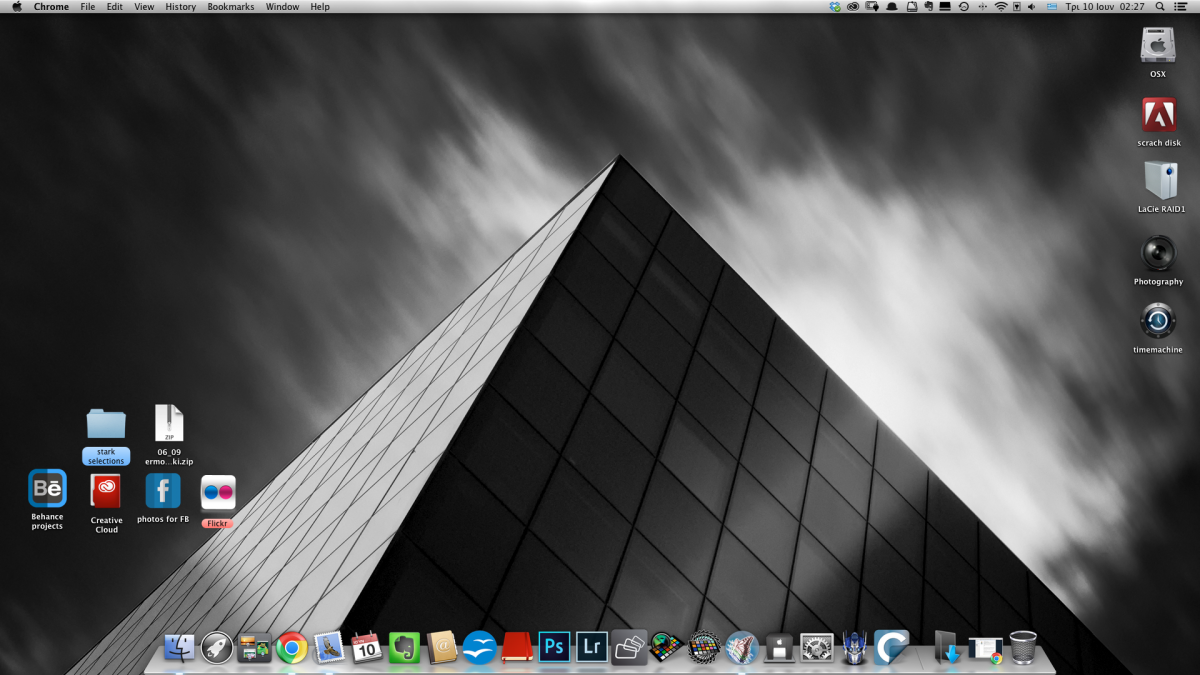
Task: Open Notification Center list icon
Action: coord(1180,7)
